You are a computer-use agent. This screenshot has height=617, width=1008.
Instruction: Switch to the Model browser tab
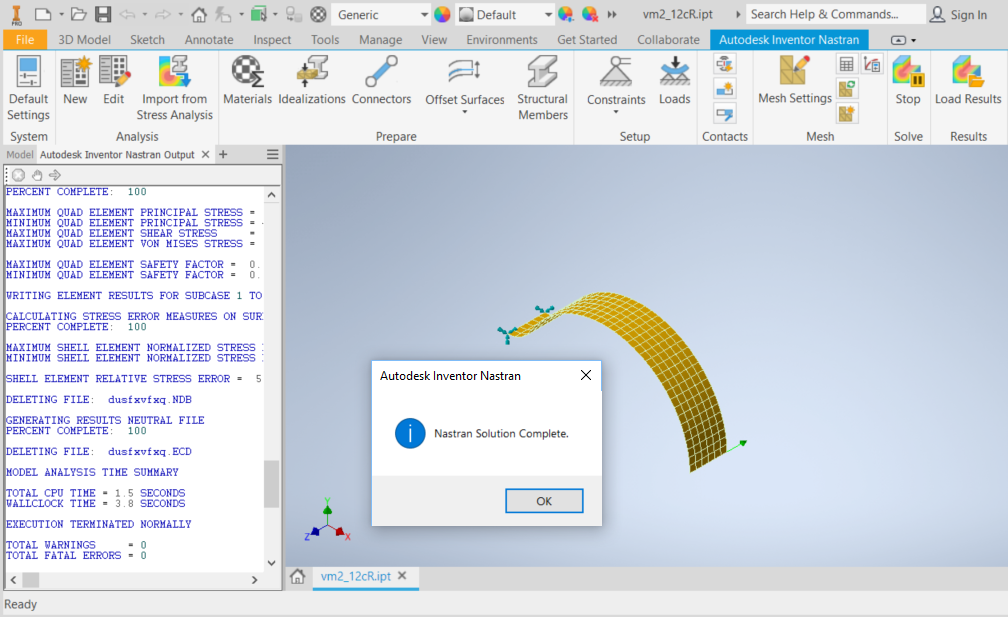pos(19,154)
